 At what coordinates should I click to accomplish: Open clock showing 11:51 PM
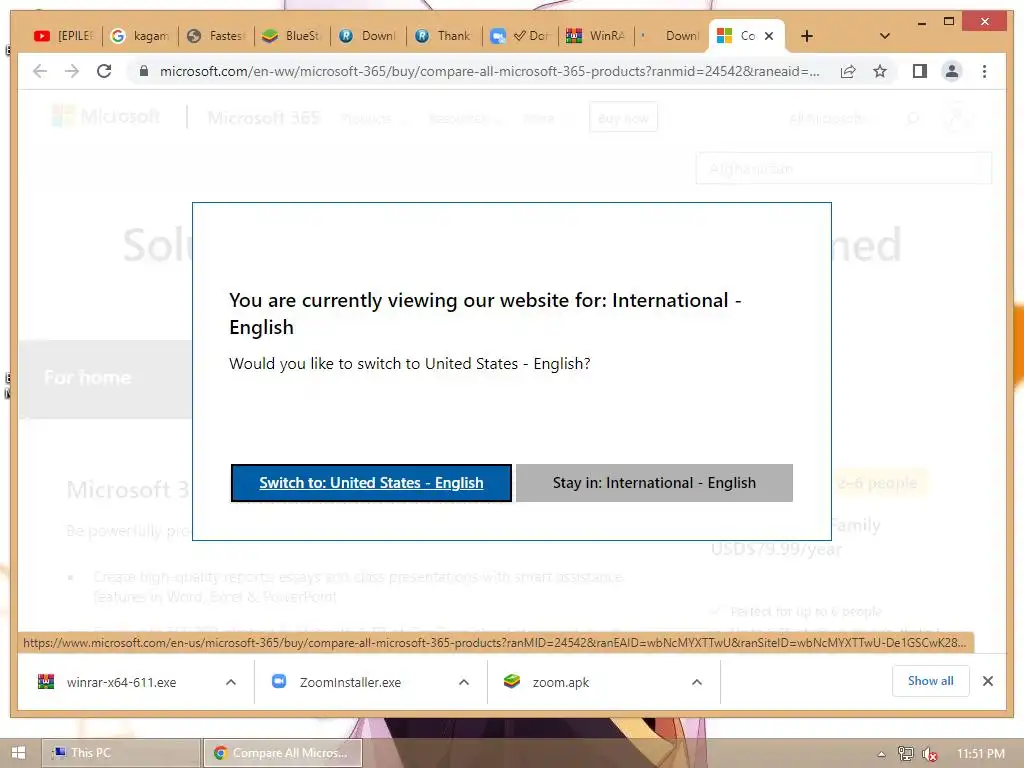(980, 754)
